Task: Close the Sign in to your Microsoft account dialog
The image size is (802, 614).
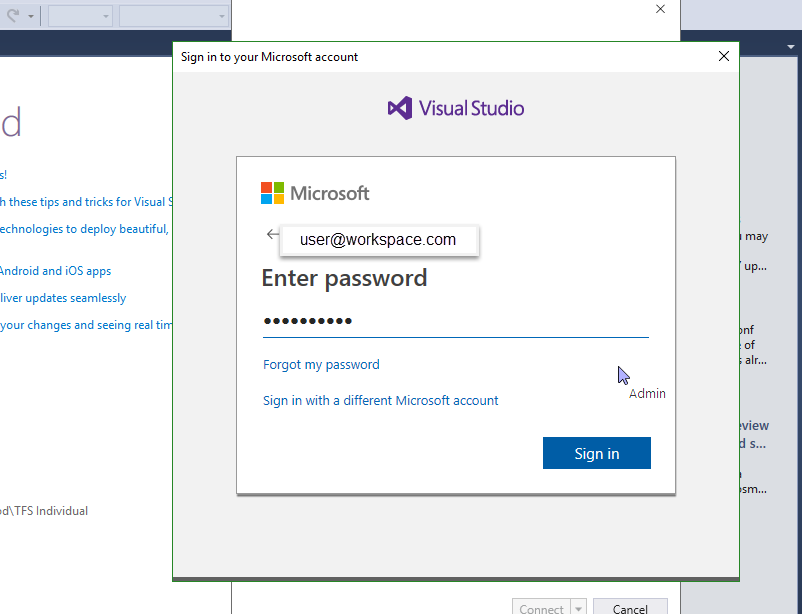Action: (x=723, y=56)
